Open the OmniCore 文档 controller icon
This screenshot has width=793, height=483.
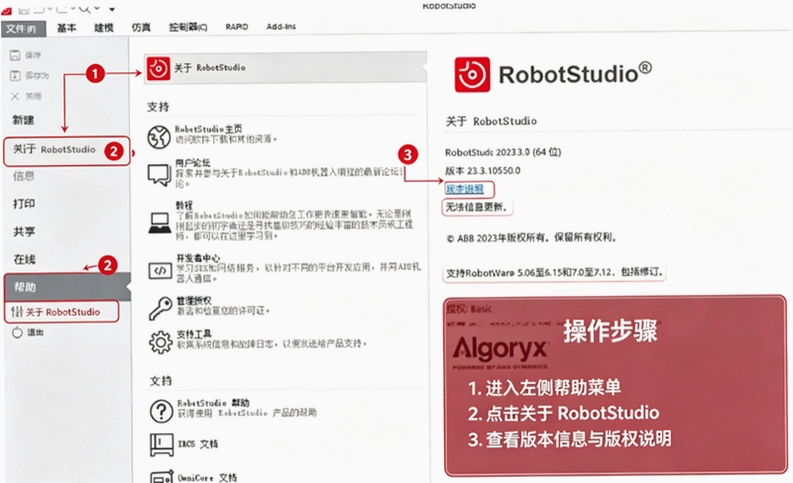click(x=162, y=477)
